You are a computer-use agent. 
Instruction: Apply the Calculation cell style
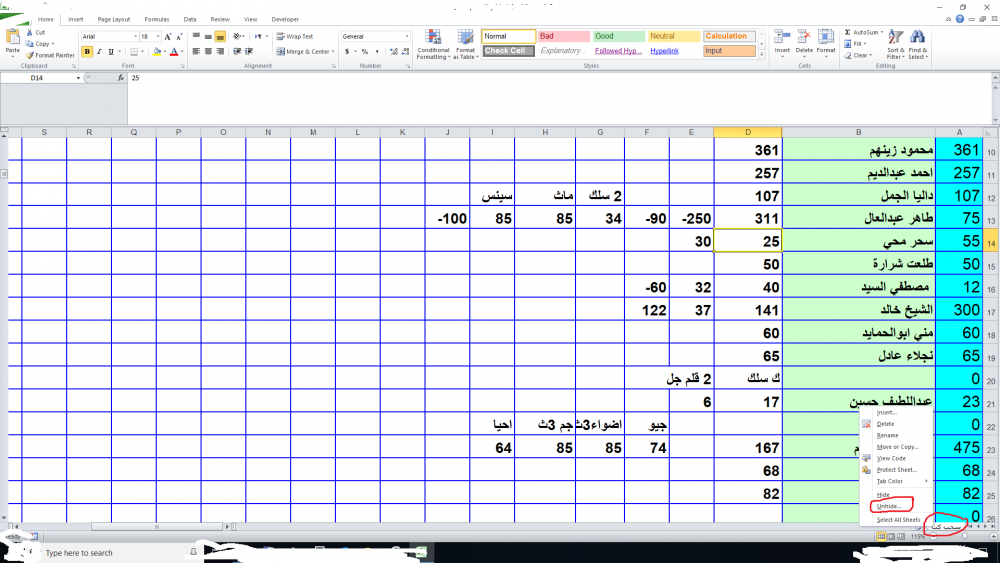[x=729, y=36]
